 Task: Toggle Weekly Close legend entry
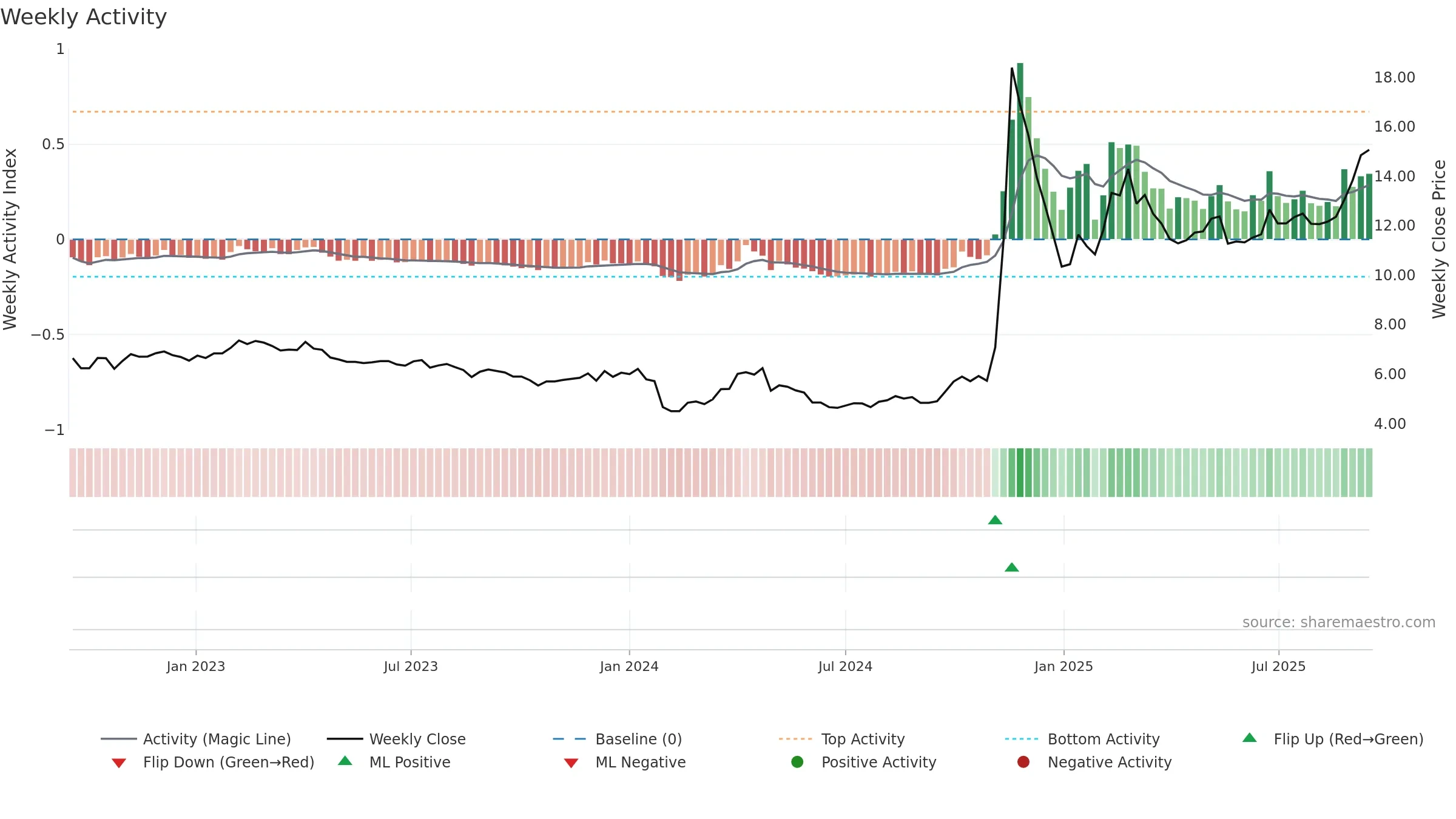click(396, 739)
